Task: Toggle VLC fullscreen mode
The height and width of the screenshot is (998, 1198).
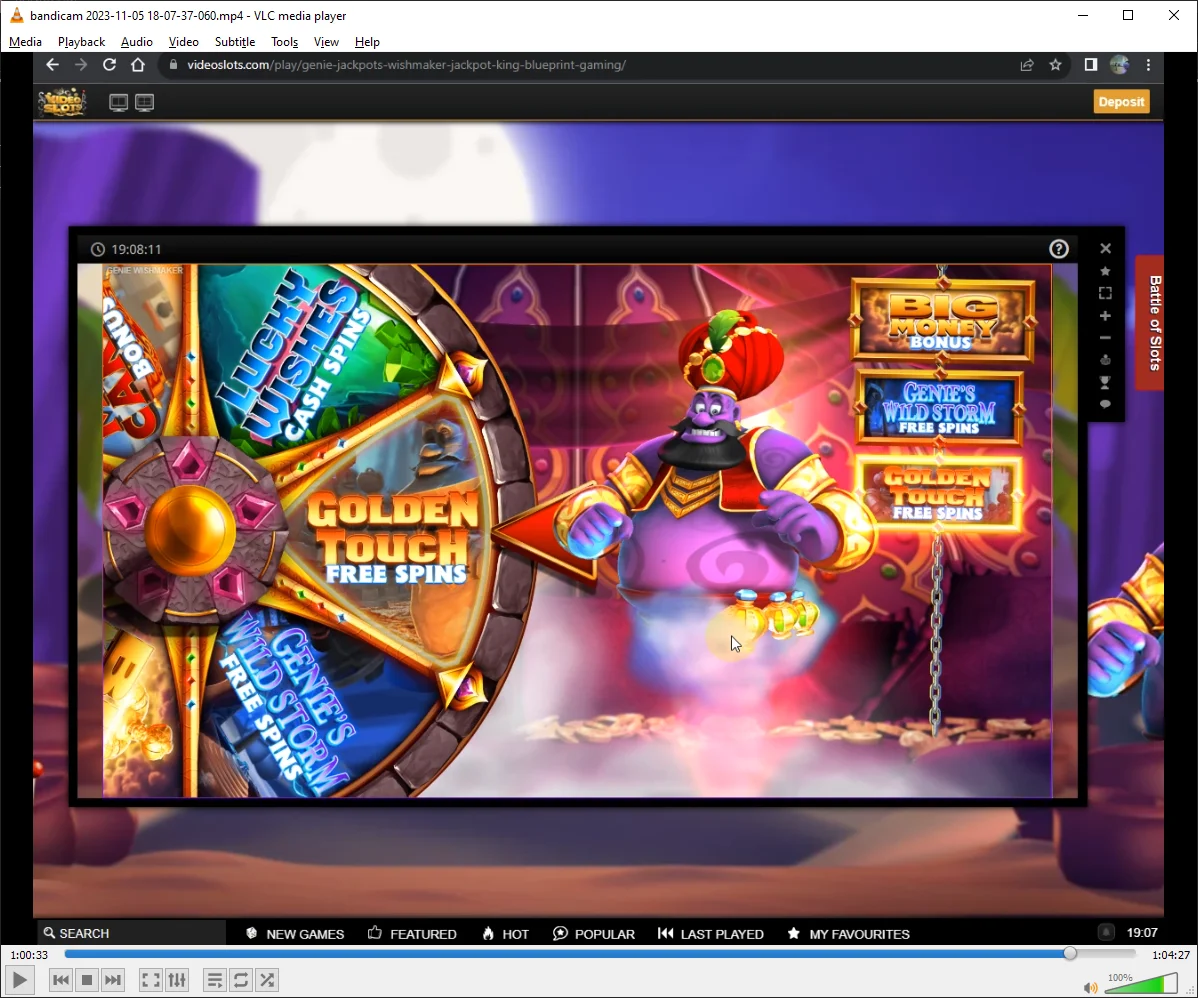Action: 151,980
